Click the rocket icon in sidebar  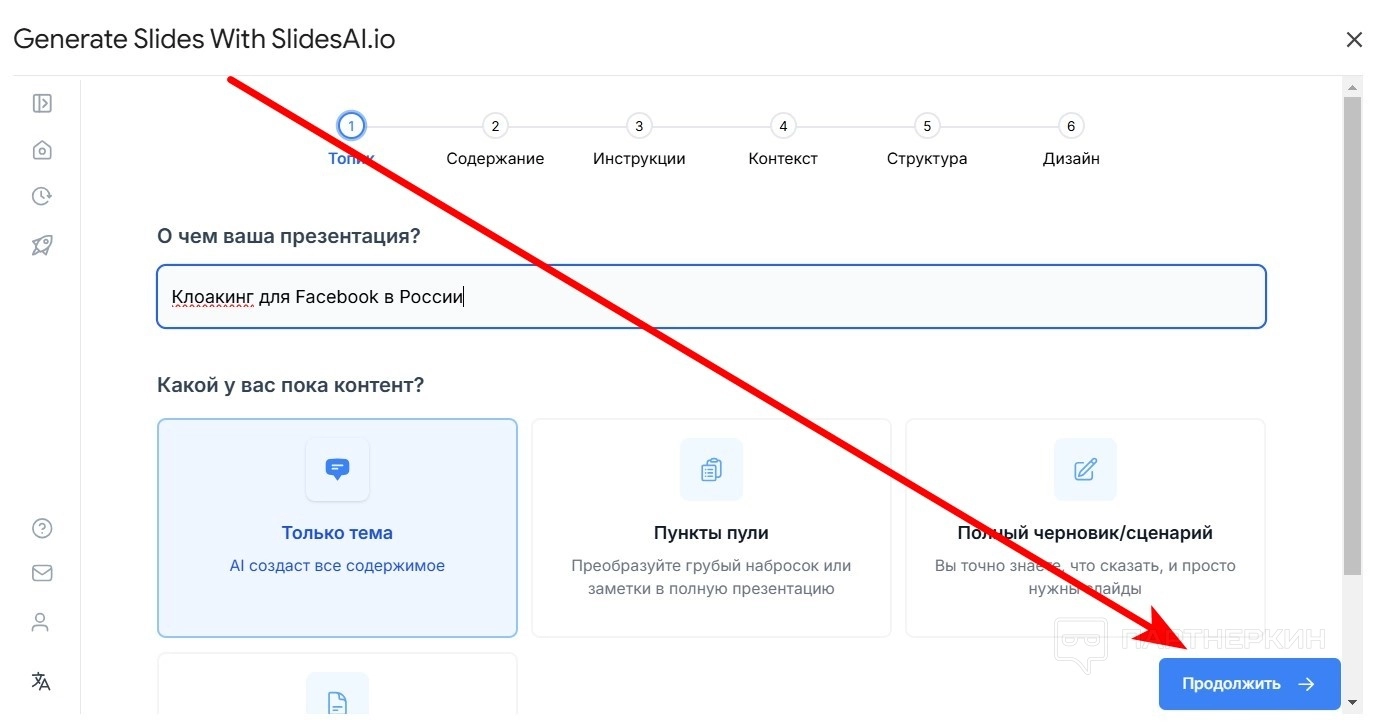point(42,244)
